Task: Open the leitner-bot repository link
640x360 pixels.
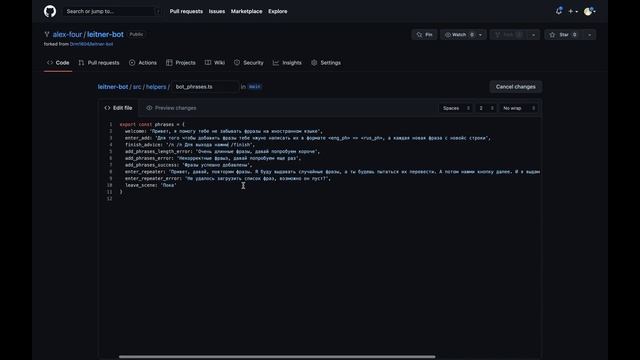Action: (105, 35)
